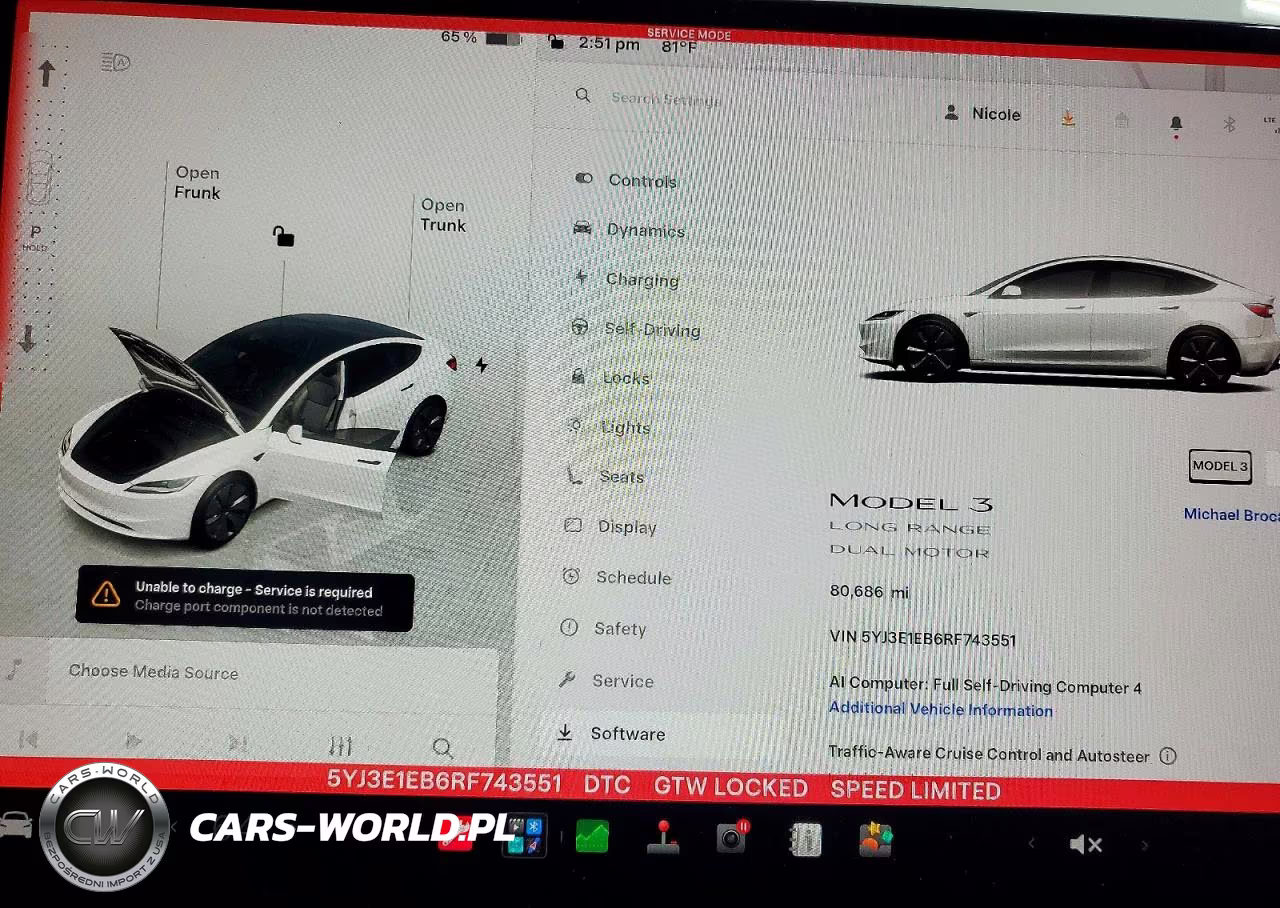
Task: Tap the 80,686 mi odometer reading
Action: (x=869, y=592)
